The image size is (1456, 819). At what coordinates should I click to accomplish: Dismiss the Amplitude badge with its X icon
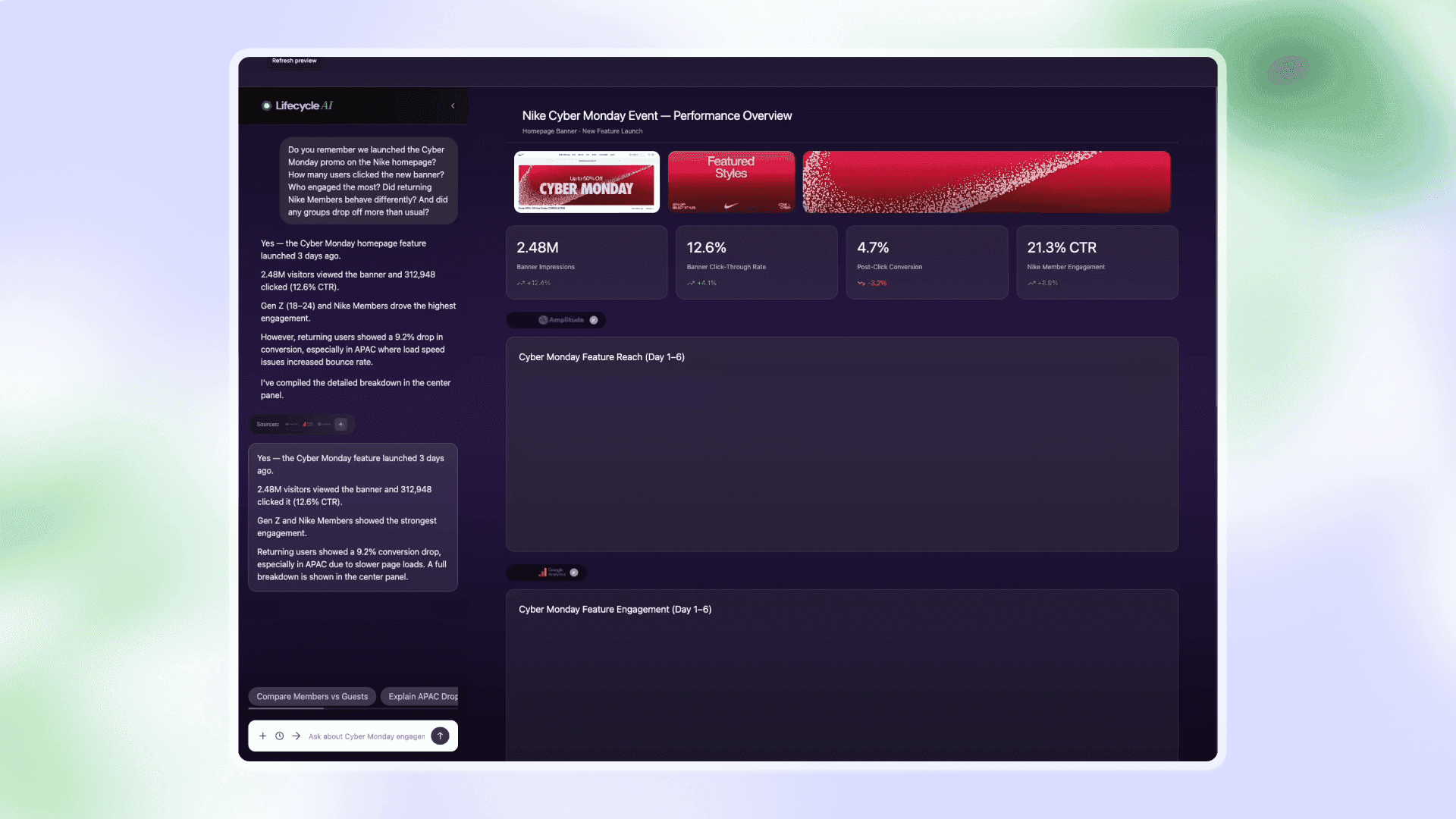pos(594,320)
